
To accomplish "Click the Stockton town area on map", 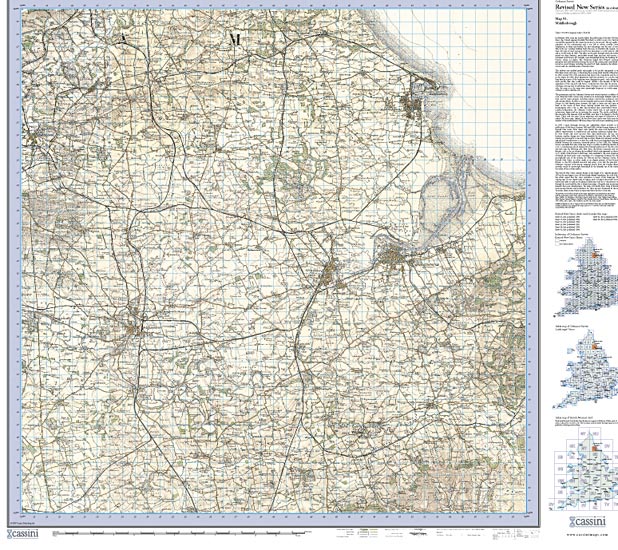I will pyautogui.click(x=330, y=277).
